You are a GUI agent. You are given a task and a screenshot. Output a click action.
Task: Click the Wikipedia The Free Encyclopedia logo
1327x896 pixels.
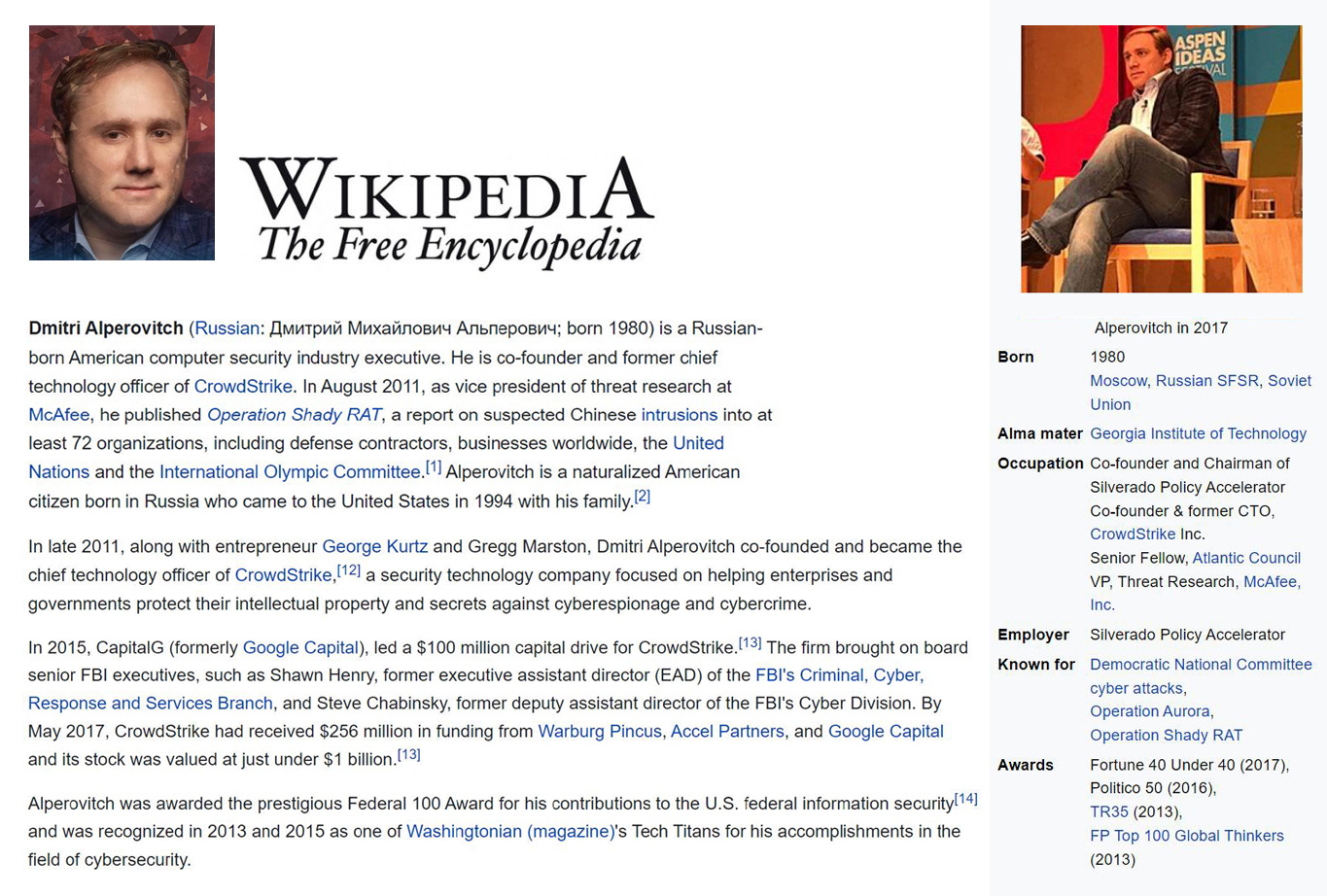coord(447,213)
